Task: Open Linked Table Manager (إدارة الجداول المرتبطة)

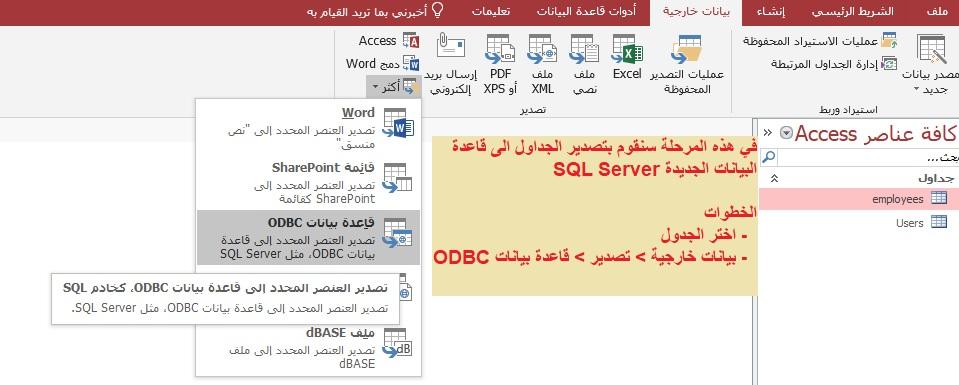Action: click(x=833, y=64)
